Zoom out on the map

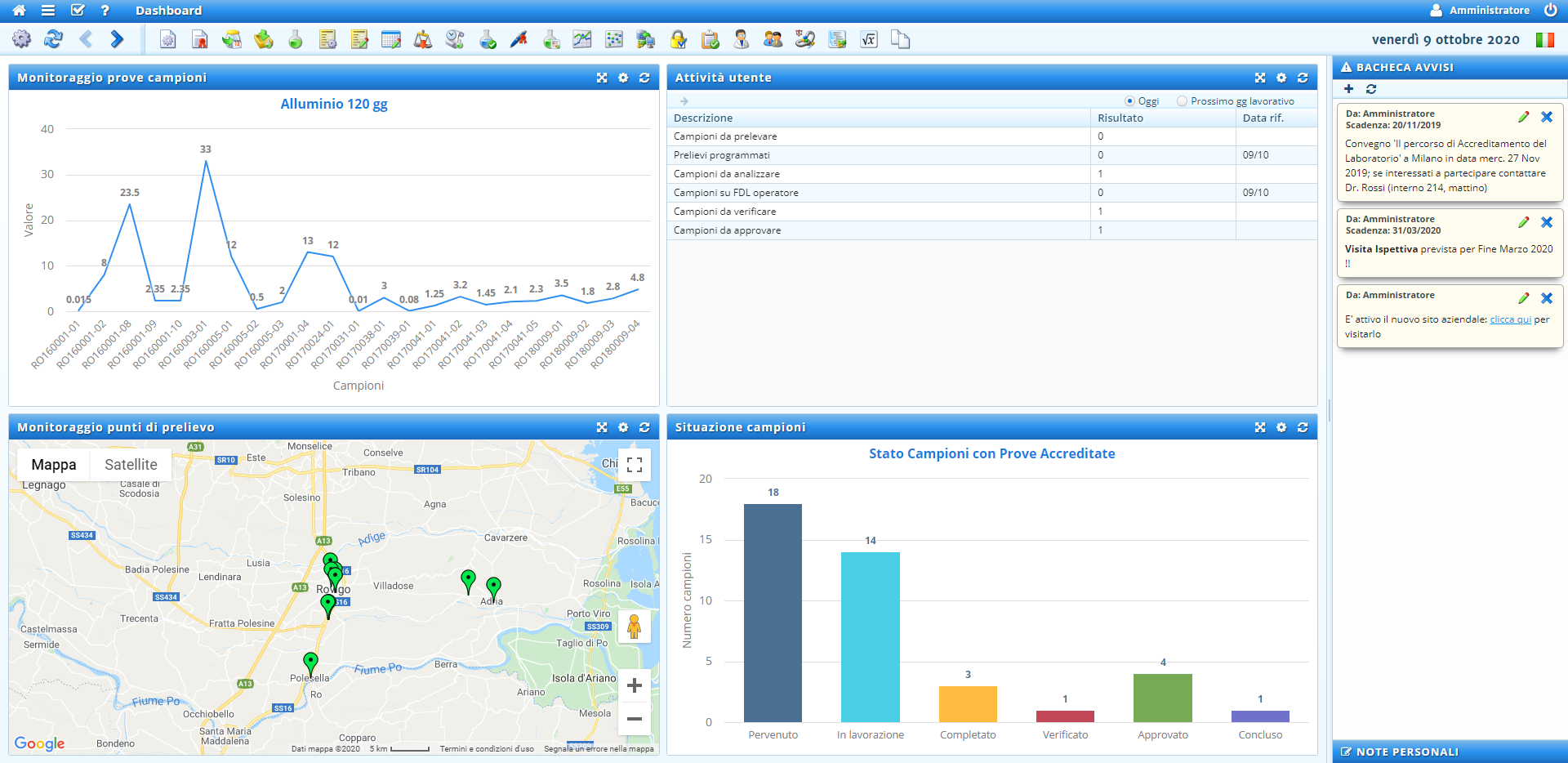tap(635, 719)
